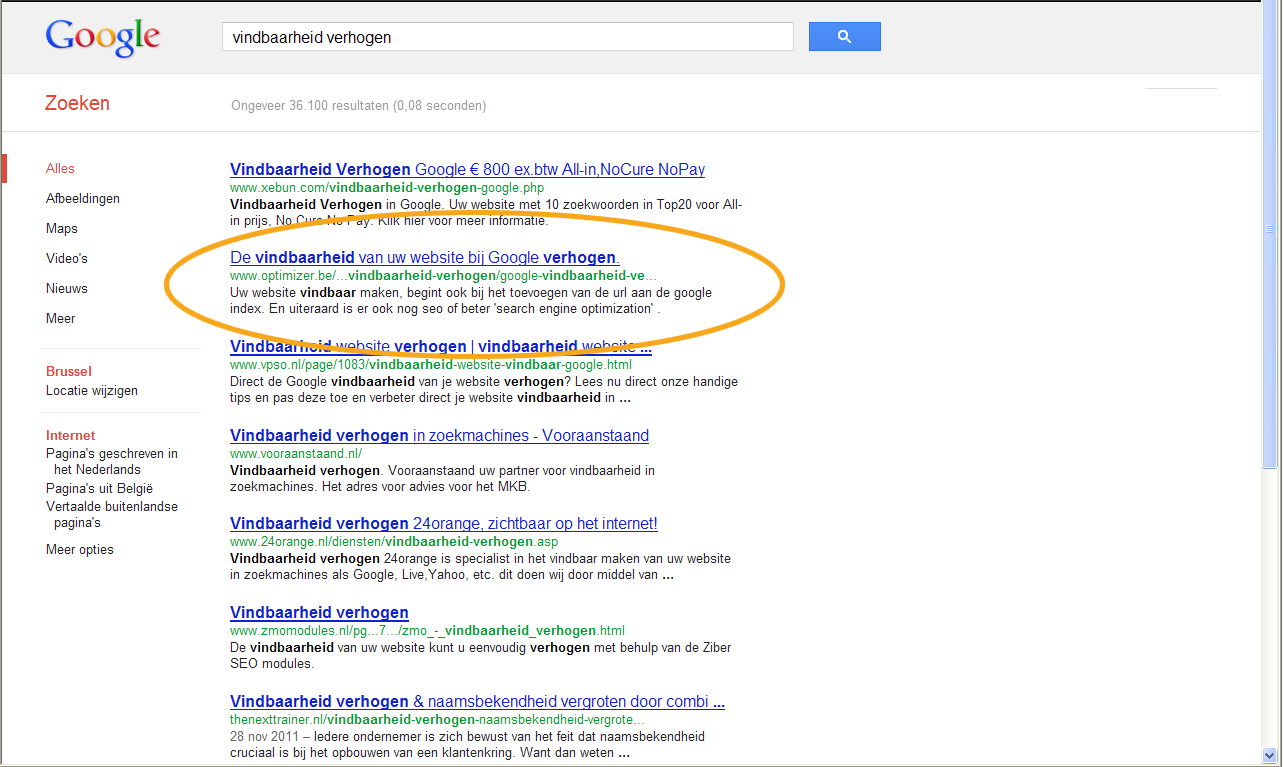Focus the search box containing 'vindbaarheid verhogen'
Image resolution: width=1284 pixels, height=767 pixels.
pyautogui.click(x=508, y=37)
